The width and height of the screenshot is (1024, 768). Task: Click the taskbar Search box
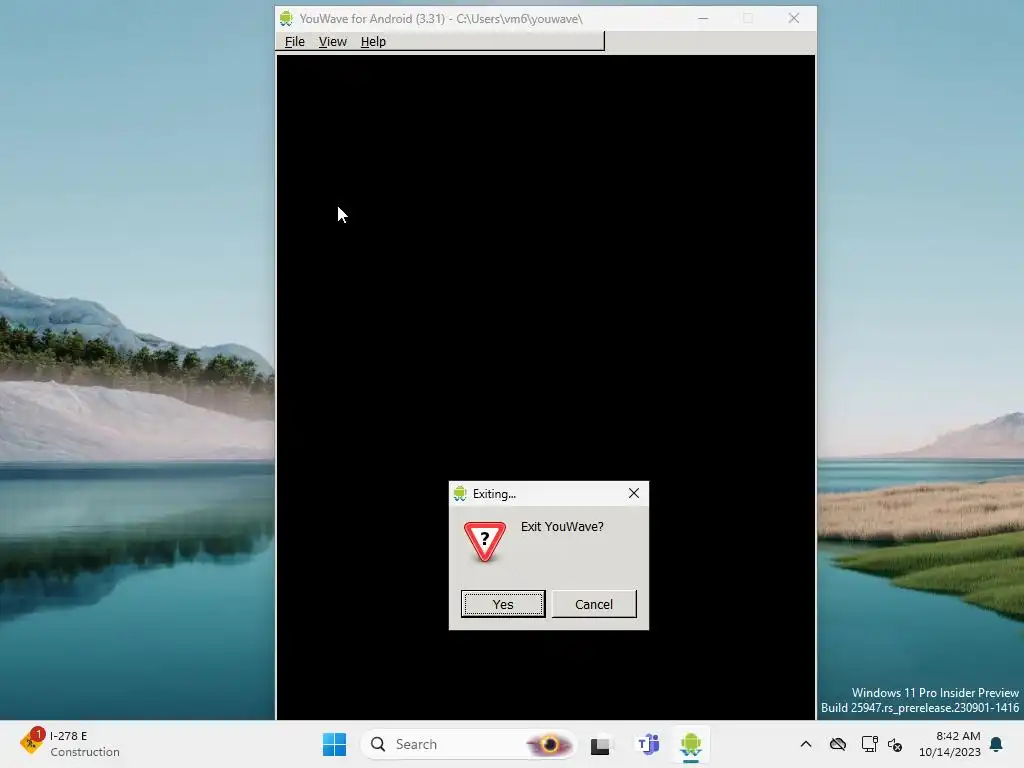pyautogui.click(x=468, y=744)
